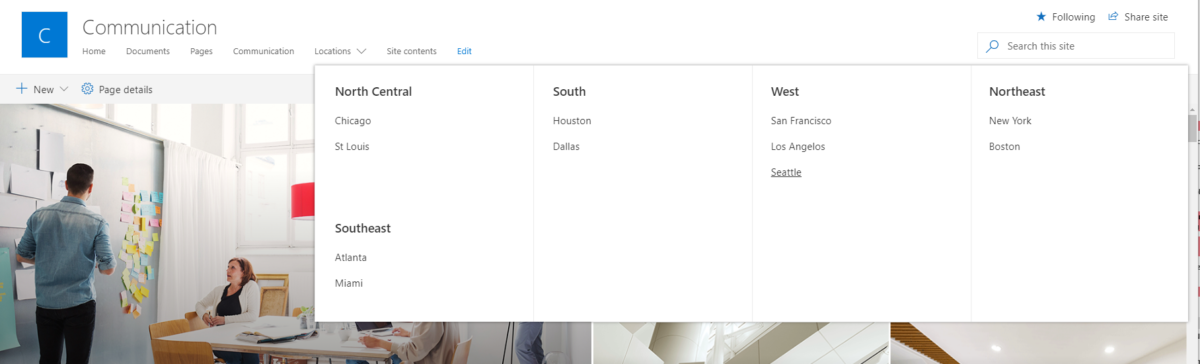This screenshot has width=1200, height=364.
Task: Click in the Search this site box
Action: pos(1076,46)
